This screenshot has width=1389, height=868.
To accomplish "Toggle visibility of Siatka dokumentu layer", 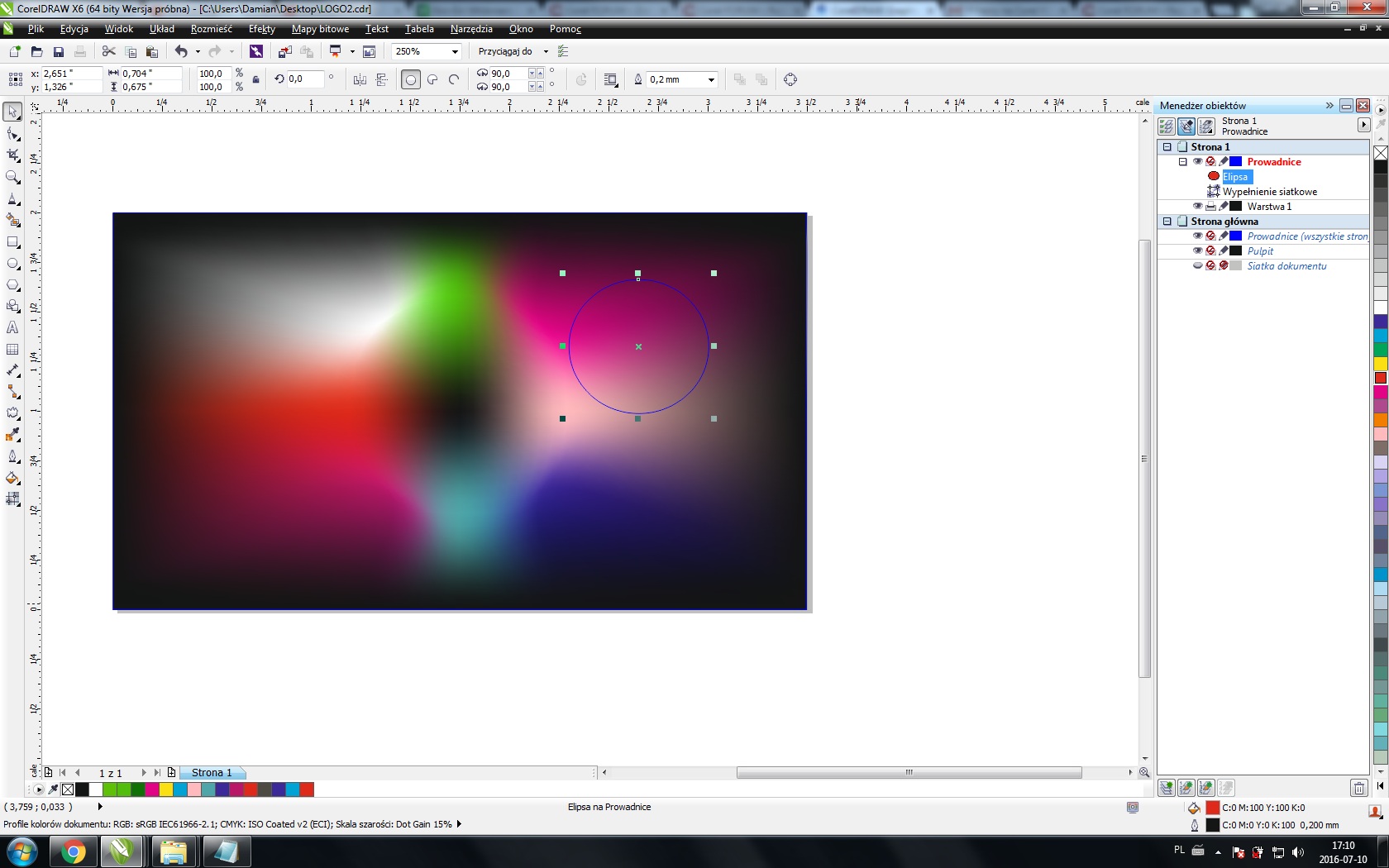I will [1197, 266].
